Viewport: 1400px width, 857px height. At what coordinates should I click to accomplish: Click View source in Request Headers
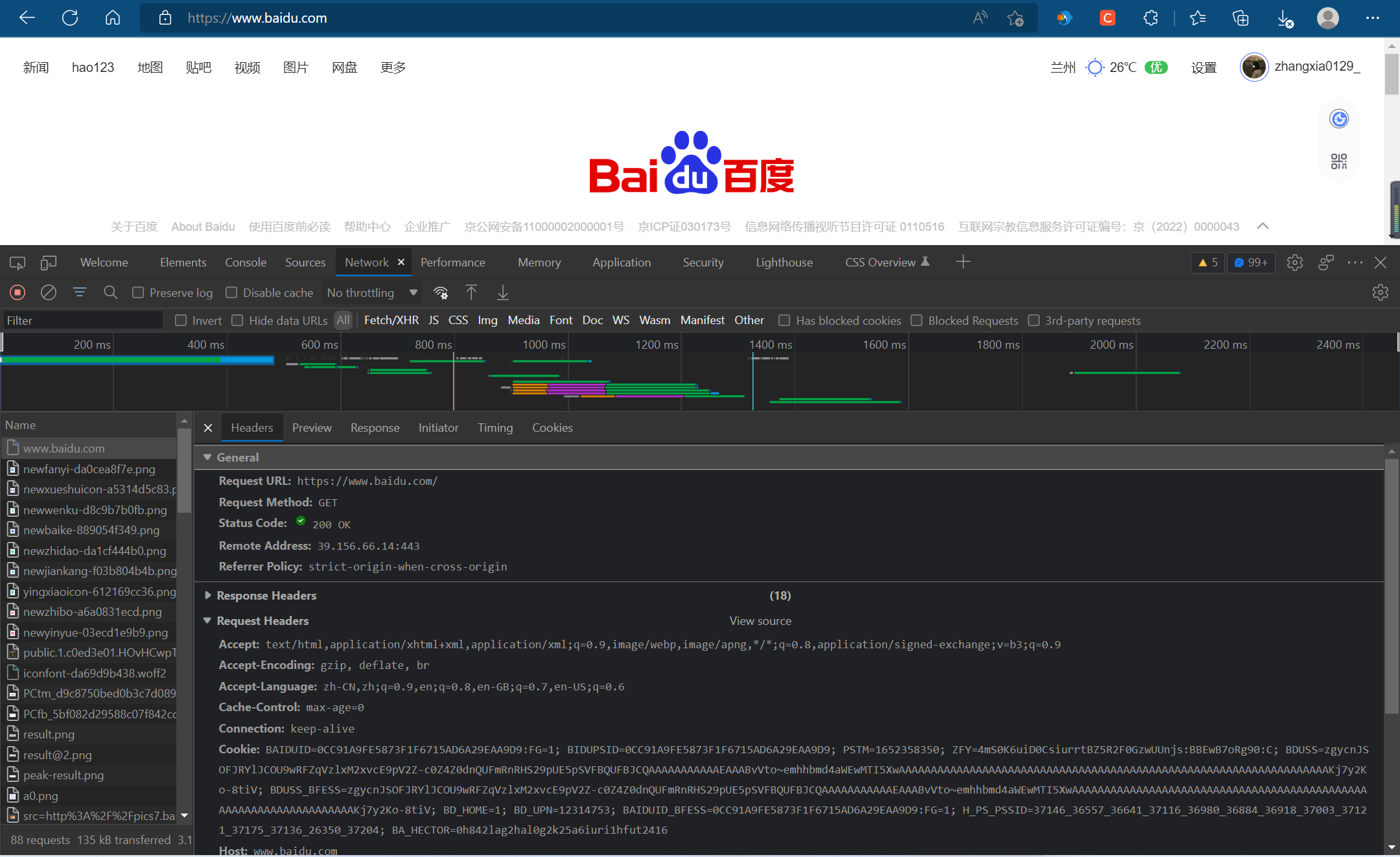(x=760, y=620)
